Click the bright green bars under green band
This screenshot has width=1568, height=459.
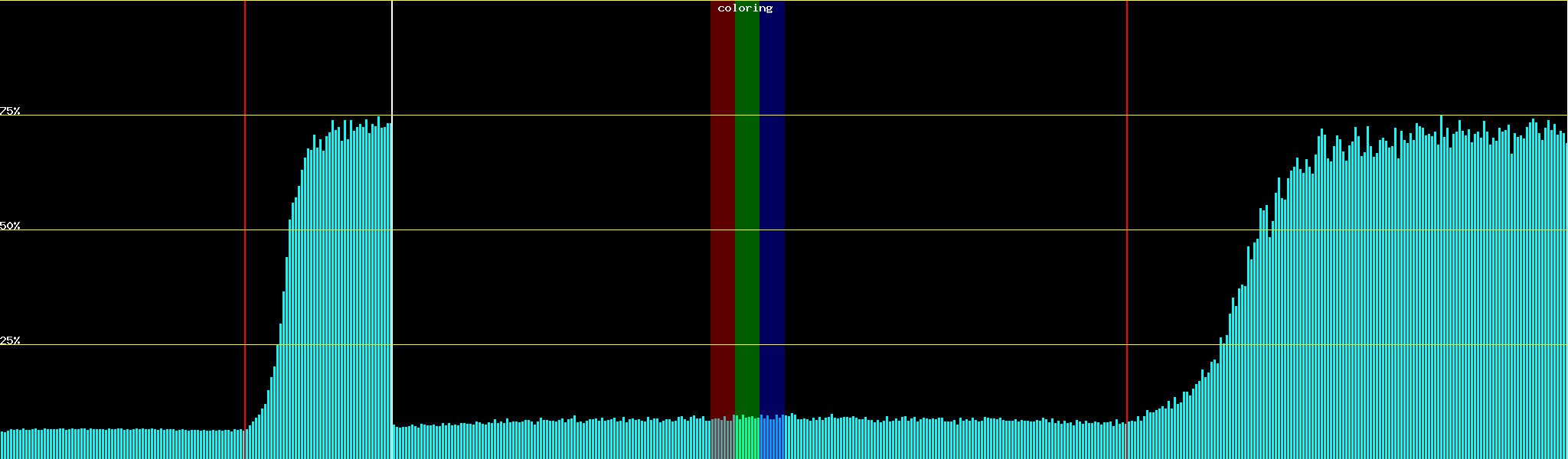tap(746, 440)
